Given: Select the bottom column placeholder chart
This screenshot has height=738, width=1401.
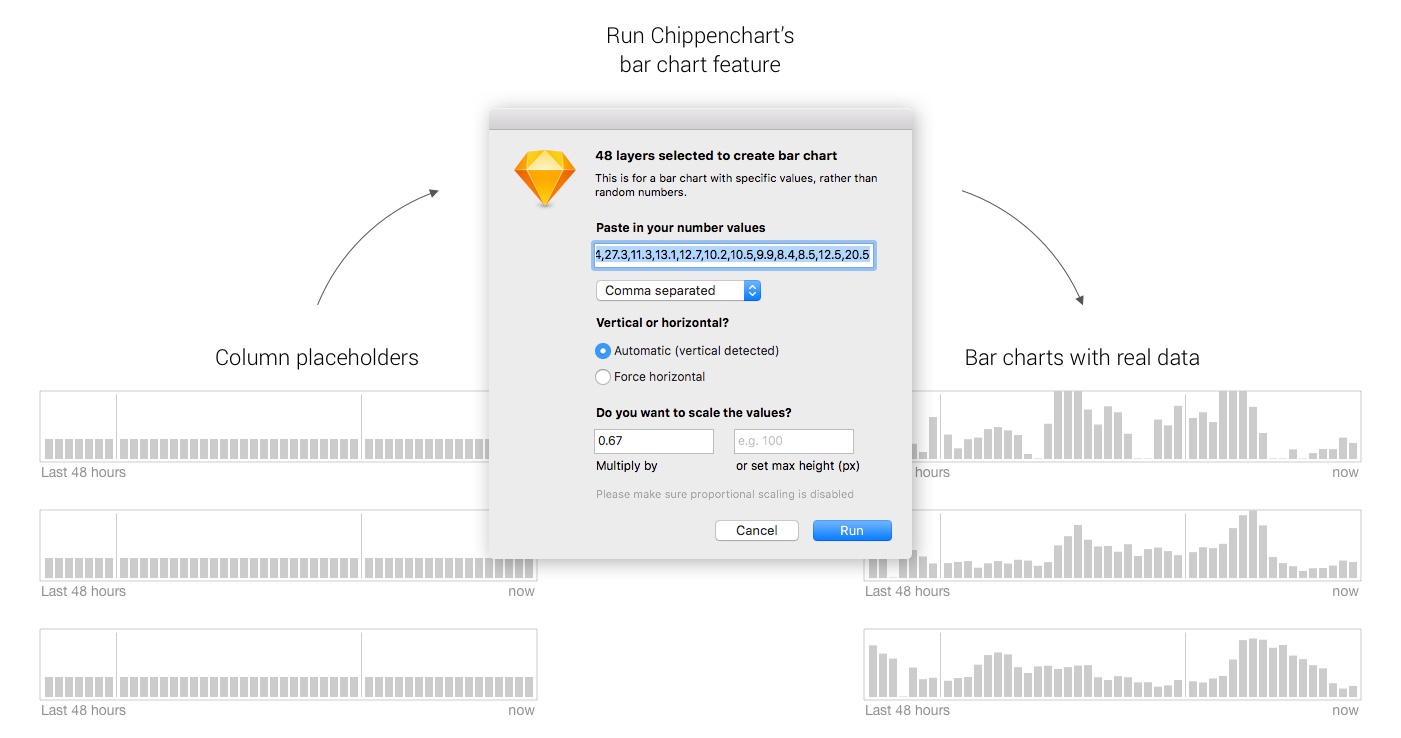Looking at the screenshot, I should pyautogui.click(x=288, y=665).
